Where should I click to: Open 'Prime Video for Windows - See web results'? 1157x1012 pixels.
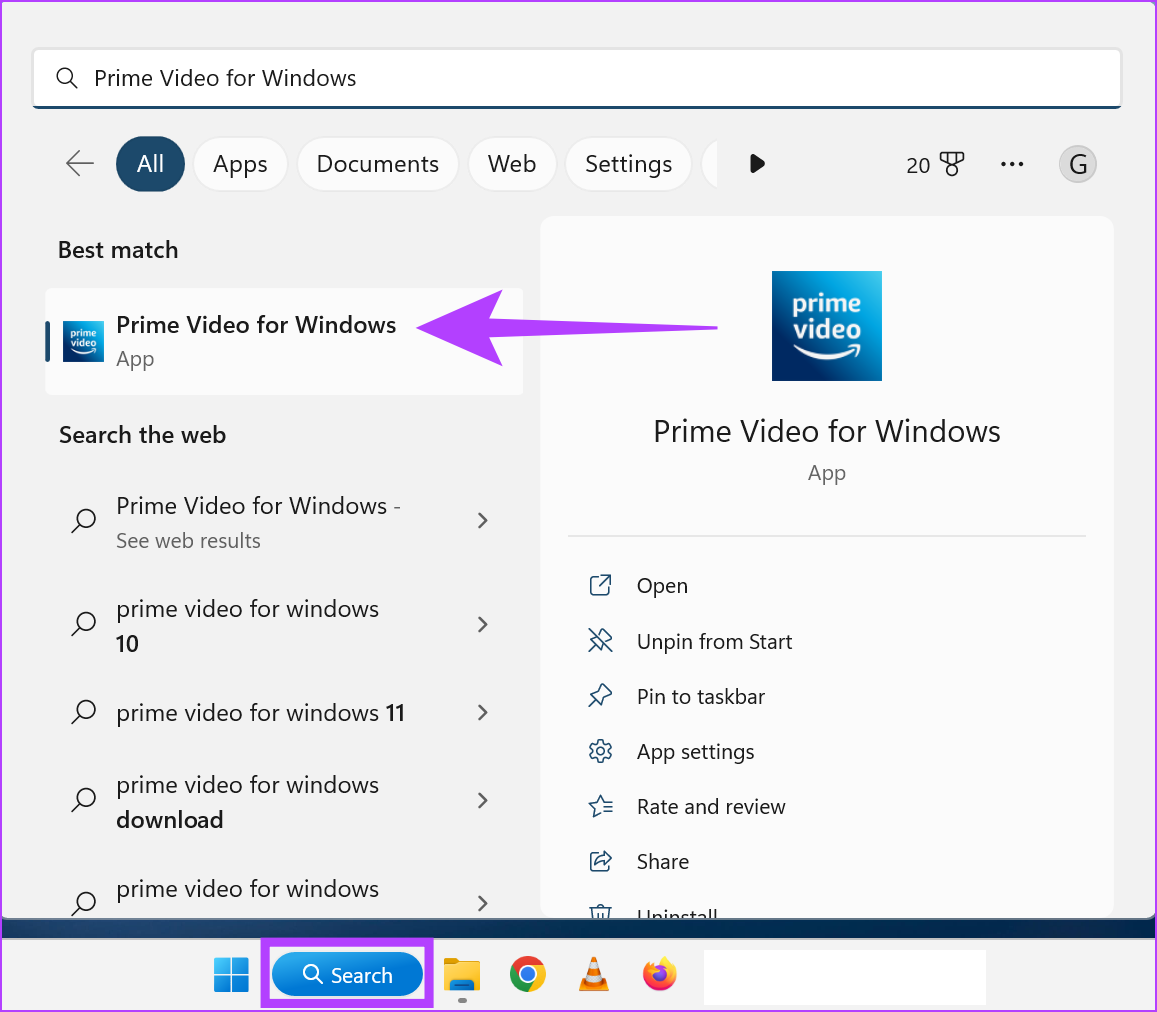284,522
